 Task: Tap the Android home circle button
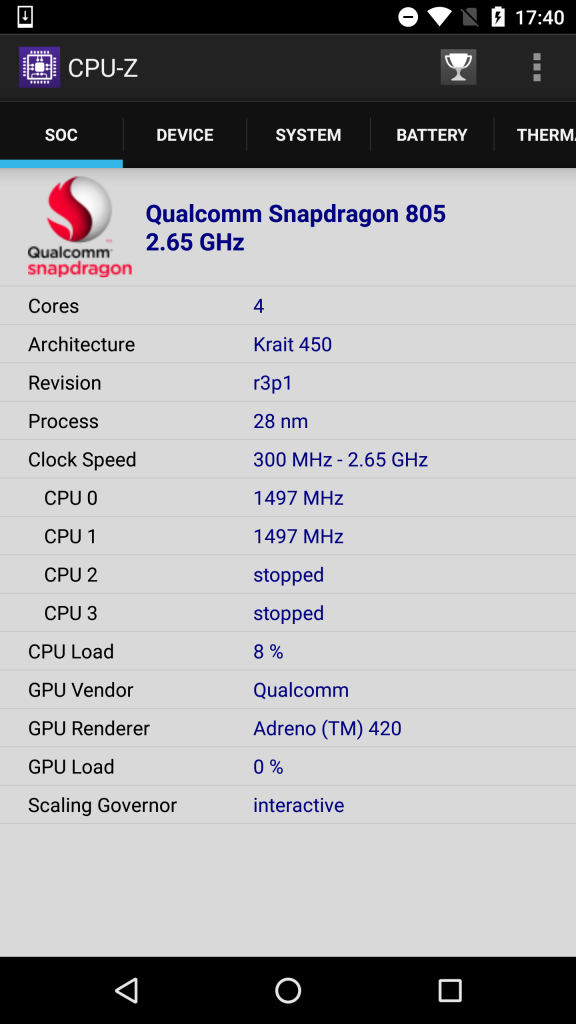coord(288,990)
